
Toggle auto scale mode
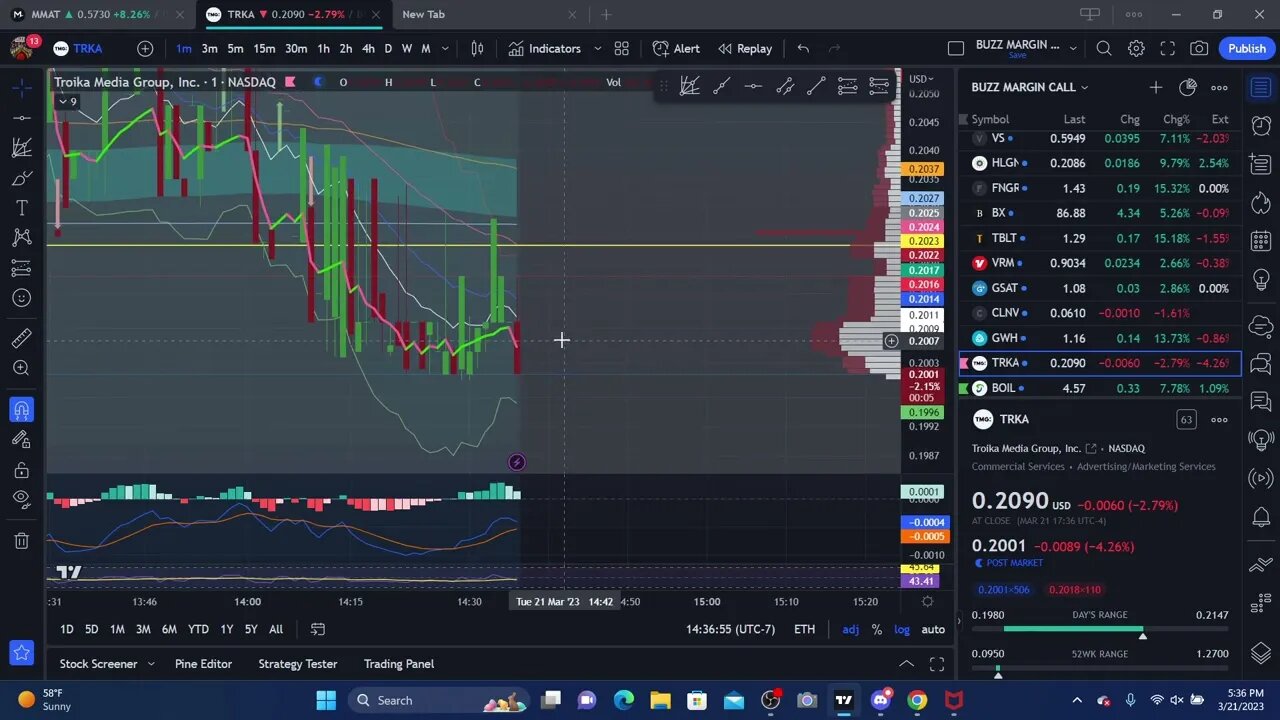(x=933, y=629)
